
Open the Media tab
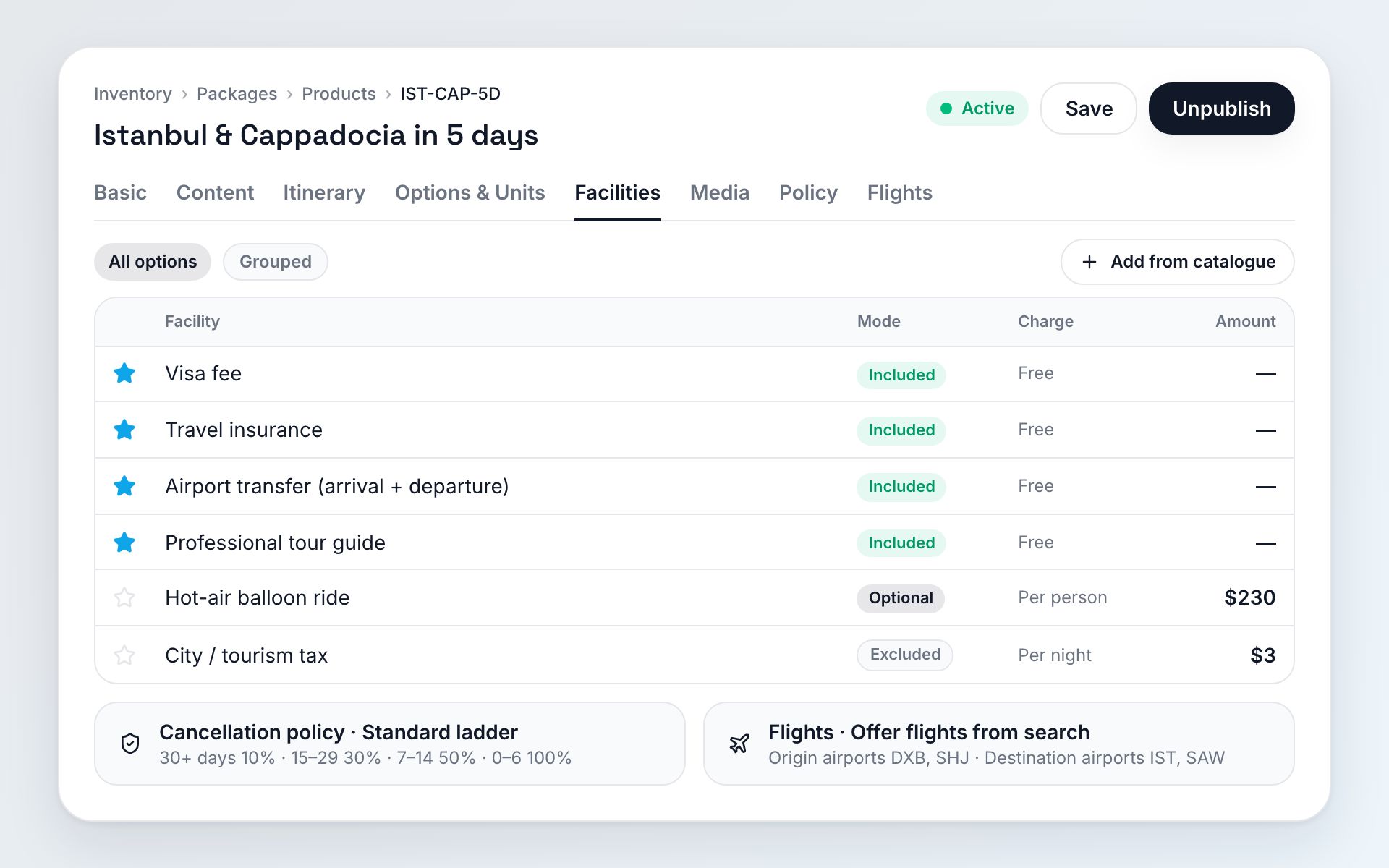719,192
